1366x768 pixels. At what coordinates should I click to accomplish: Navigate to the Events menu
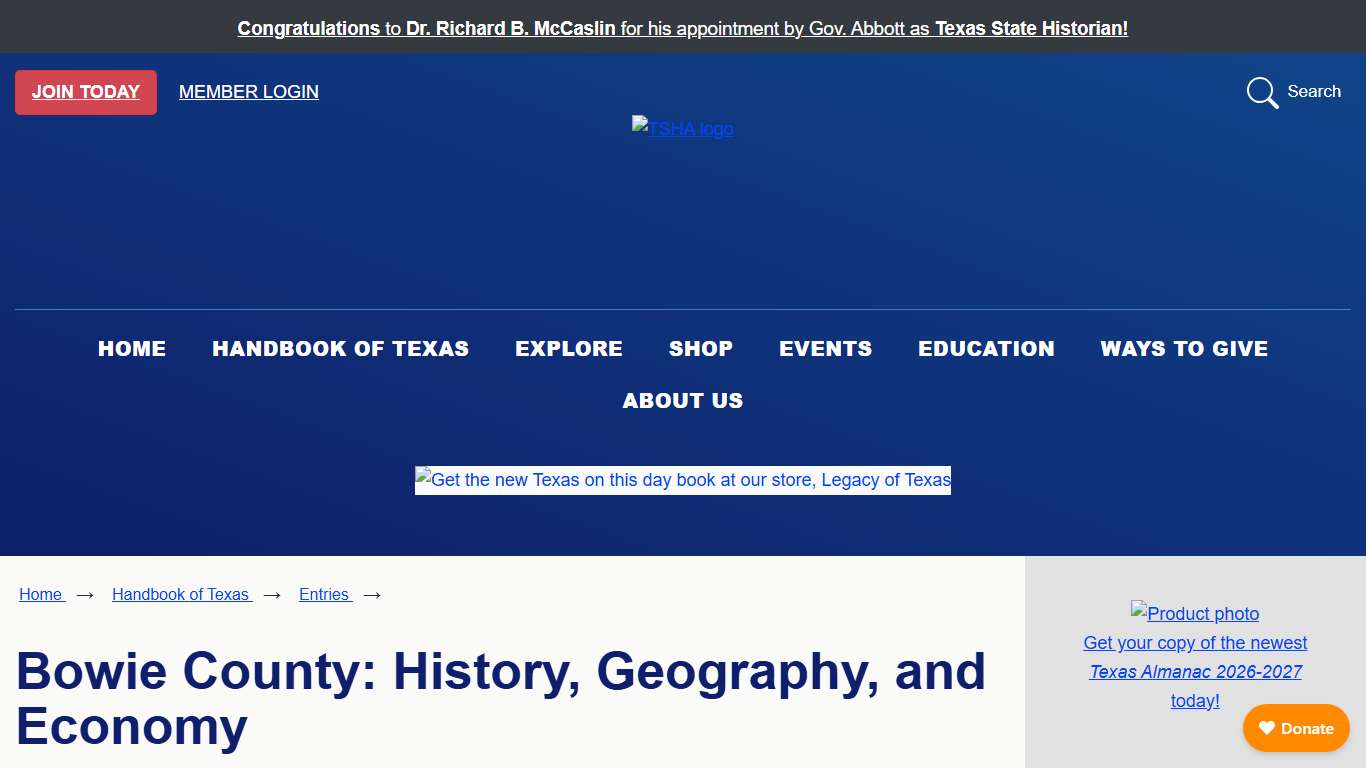[x=825, y=349]
